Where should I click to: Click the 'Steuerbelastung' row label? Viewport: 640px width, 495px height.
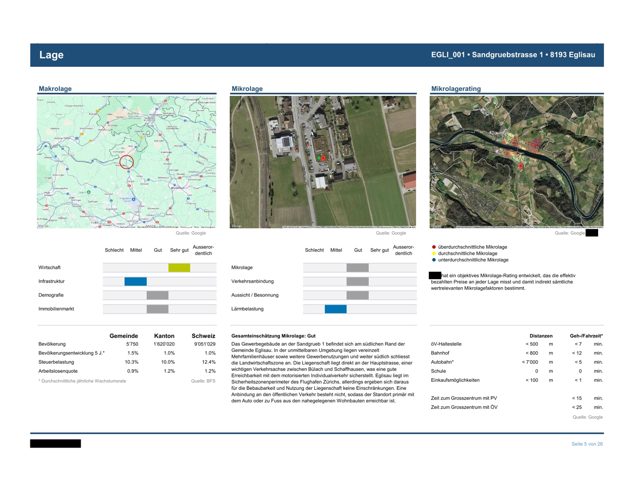tap(56, 362)
